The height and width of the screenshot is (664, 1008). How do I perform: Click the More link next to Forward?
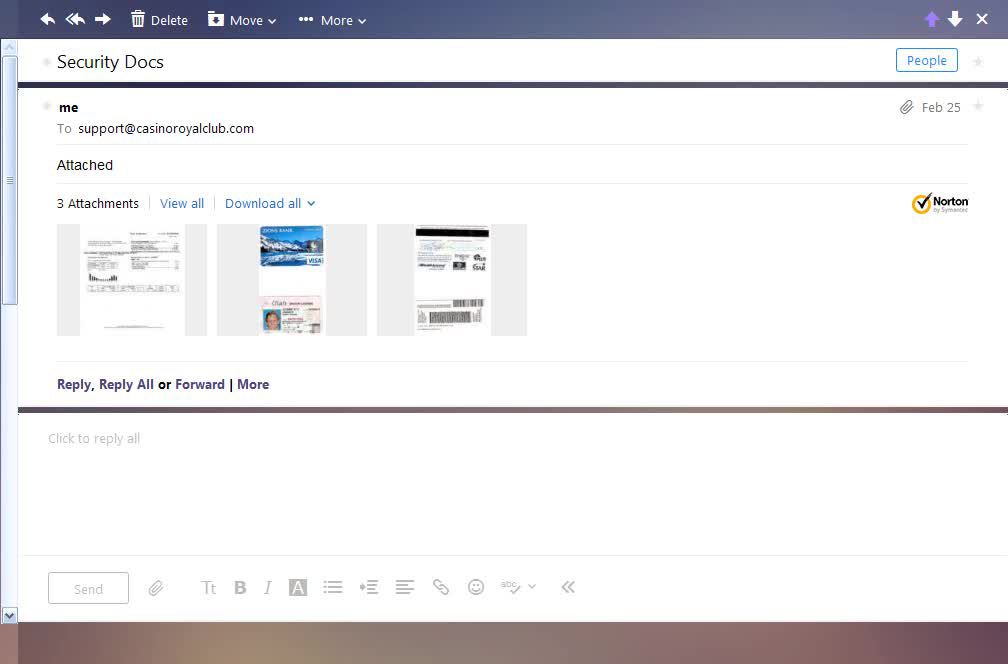253,384
